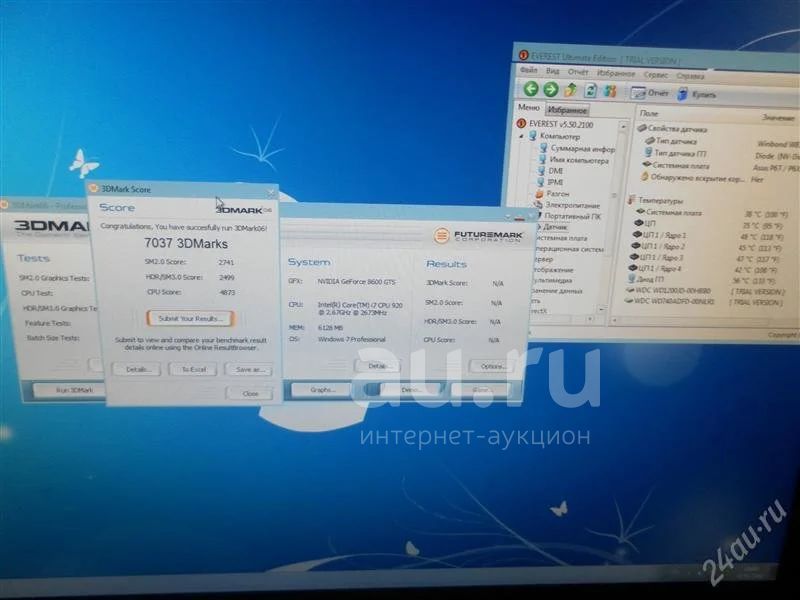800x600 pixels.
Task: Select the Портативный ПК tree item
Action: [x=567, y=216]
